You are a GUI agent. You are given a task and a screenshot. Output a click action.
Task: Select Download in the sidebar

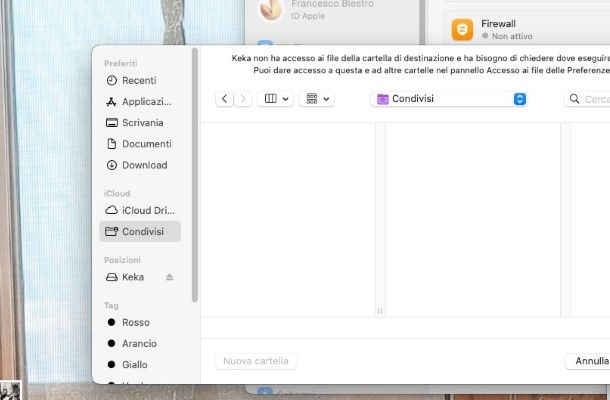coord(140,165)
